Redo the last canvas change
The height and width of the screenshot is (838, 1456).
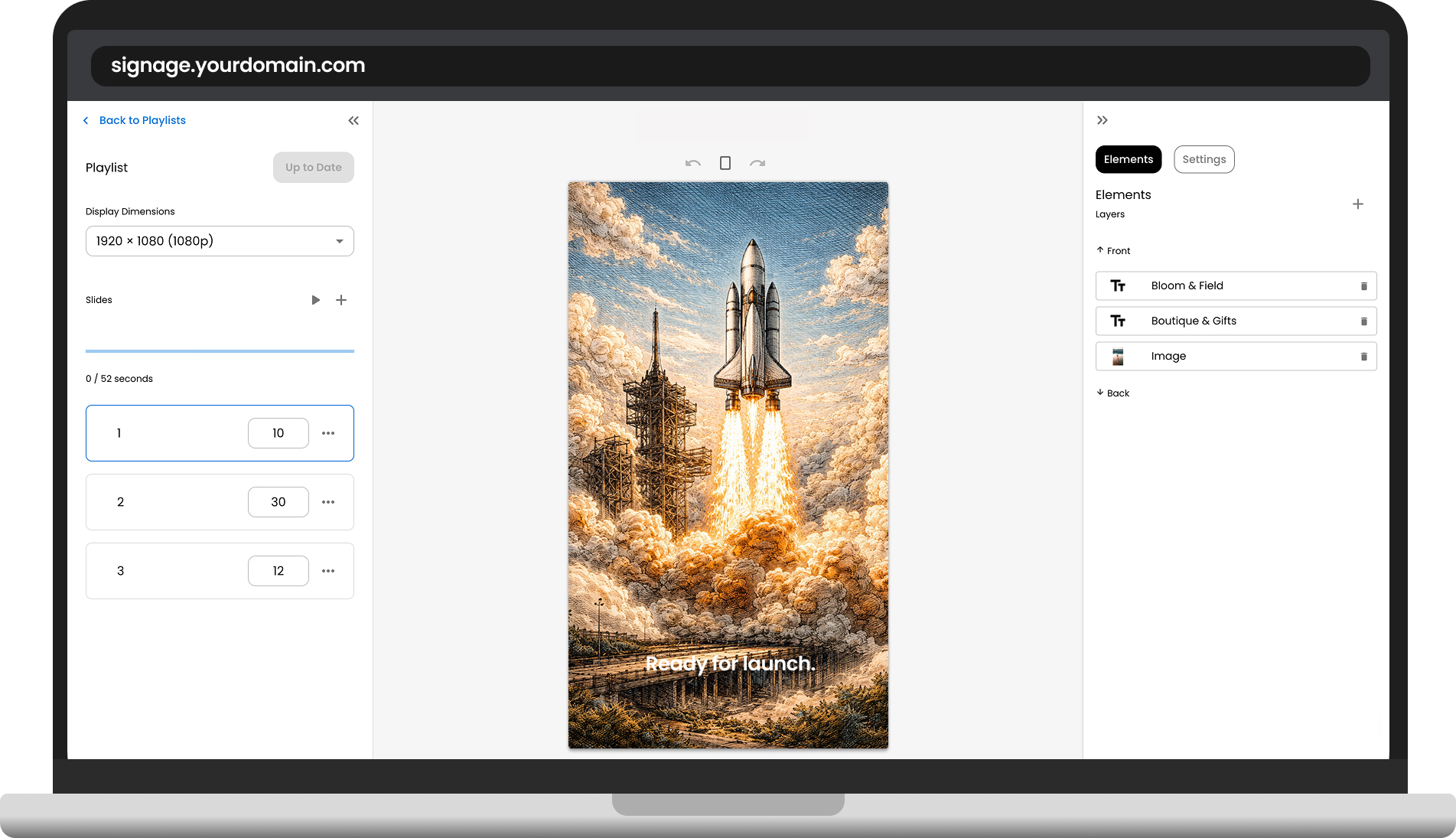pyautogui.click(x=758, y=163)
